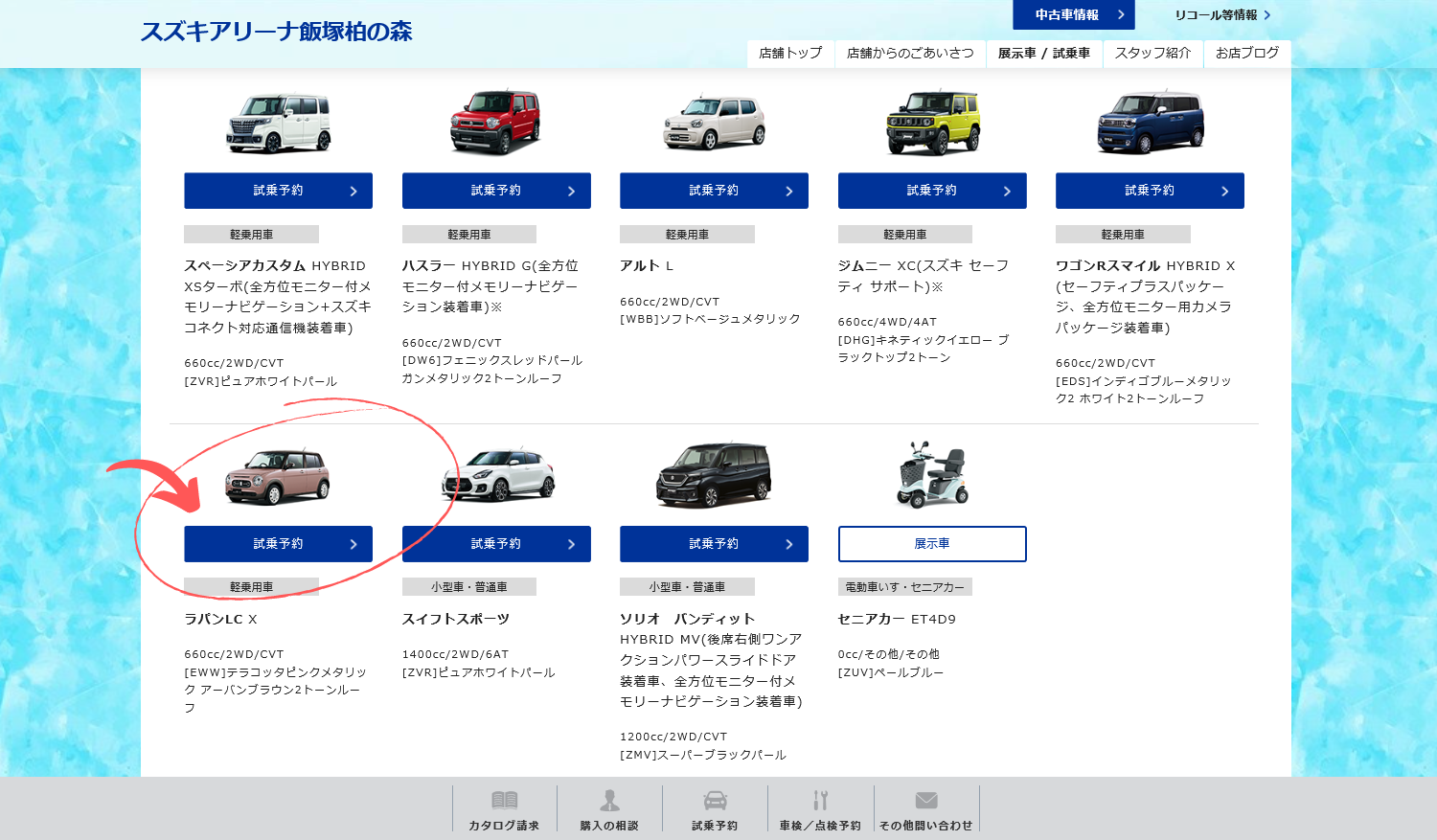Click the arrow on Jimny's 試乗予約 button
Screen dimensions: 1437x840
1007,191
